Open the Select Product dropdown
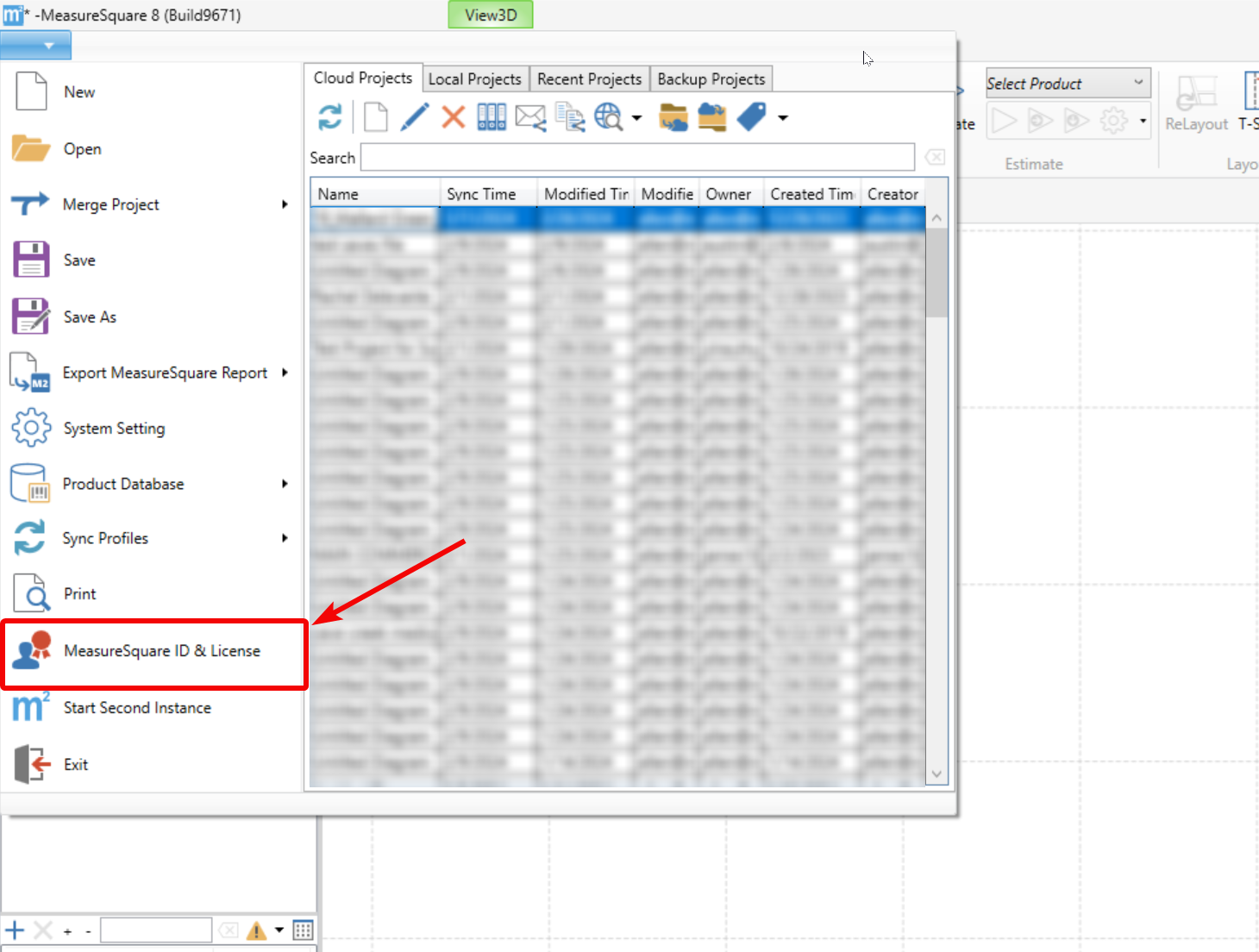The image size is (1259, 952). (1068, 83)
